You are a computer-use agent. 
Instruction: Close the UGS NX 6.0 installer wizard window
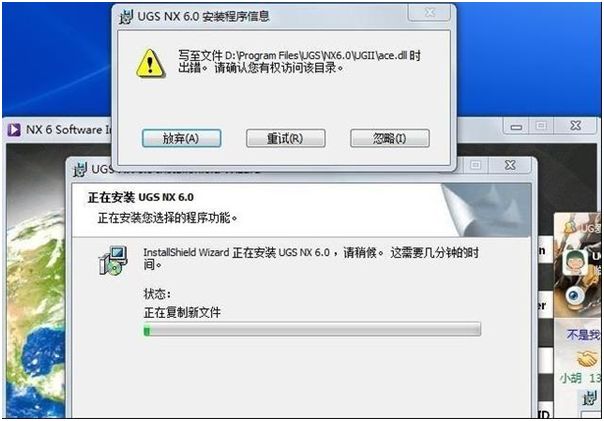coord(510,165)
